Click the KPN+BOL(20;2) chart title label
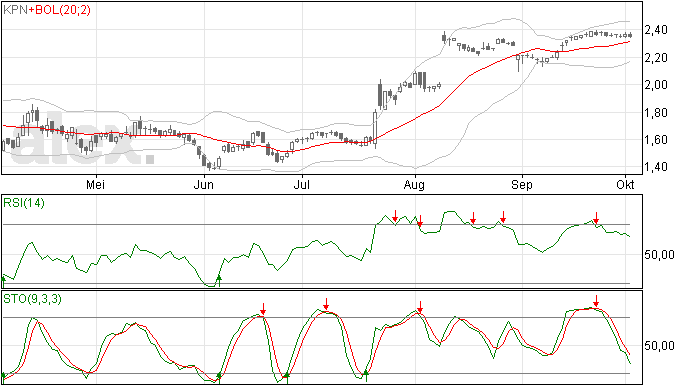Viewport: 690px width, 387px height. tap(47, 10)
